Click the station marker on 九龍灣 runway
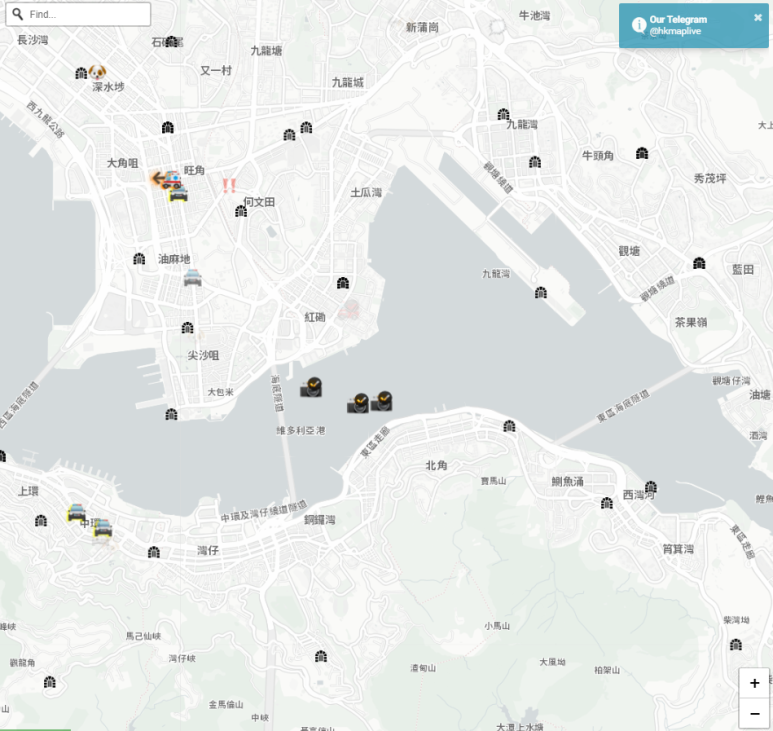This screenshot has height=731, width=773. [541, 293]
